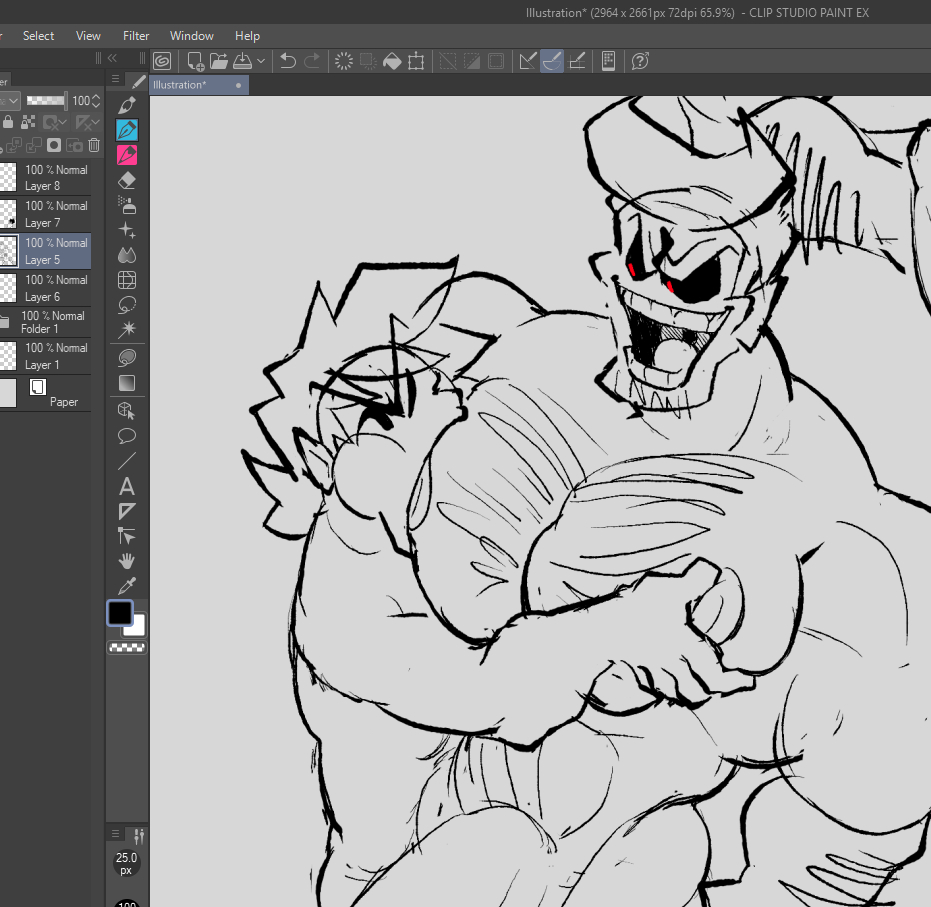This screenshot has height=907, width=931.
Task: Toggle the Lock layer icon
Action: click(8, 122)
